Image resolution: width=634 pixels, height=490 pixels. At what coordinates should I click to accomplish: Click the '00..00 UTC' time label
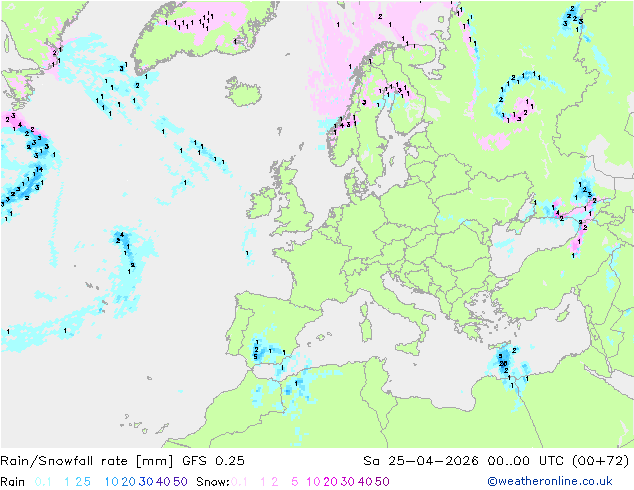click(x=525, y=461)
